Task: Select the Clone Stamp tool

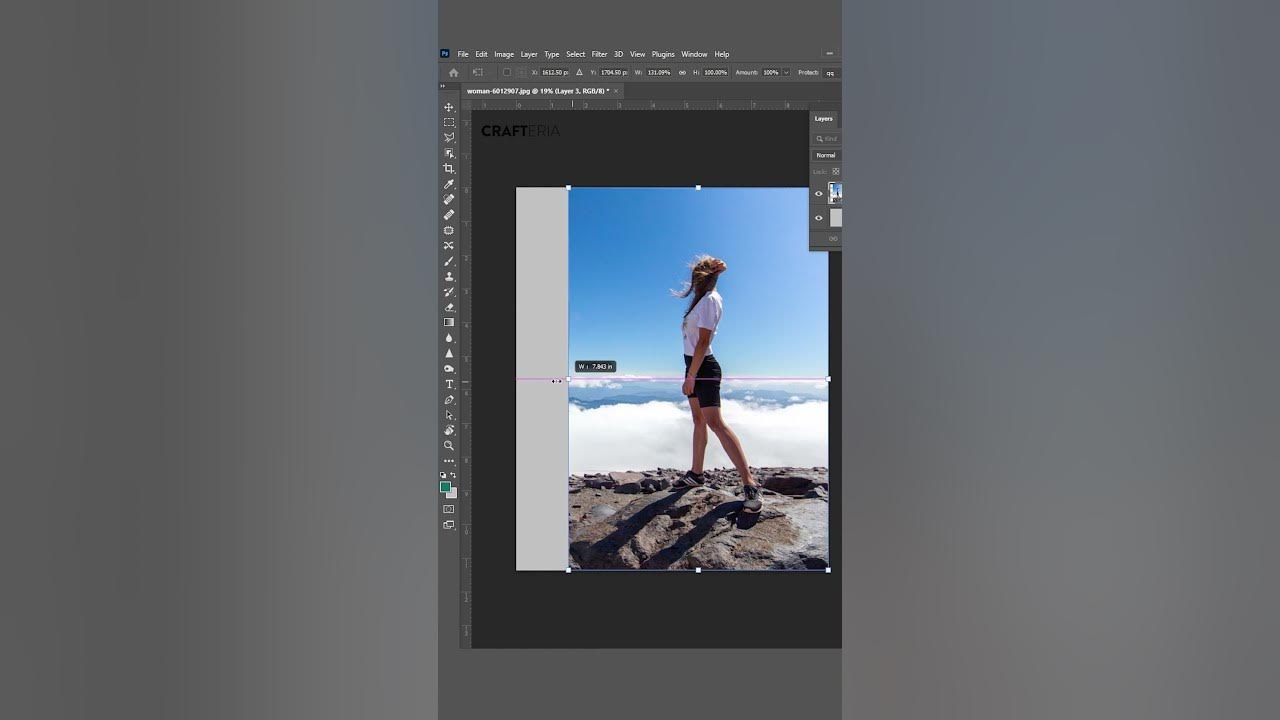Action: 449,276
